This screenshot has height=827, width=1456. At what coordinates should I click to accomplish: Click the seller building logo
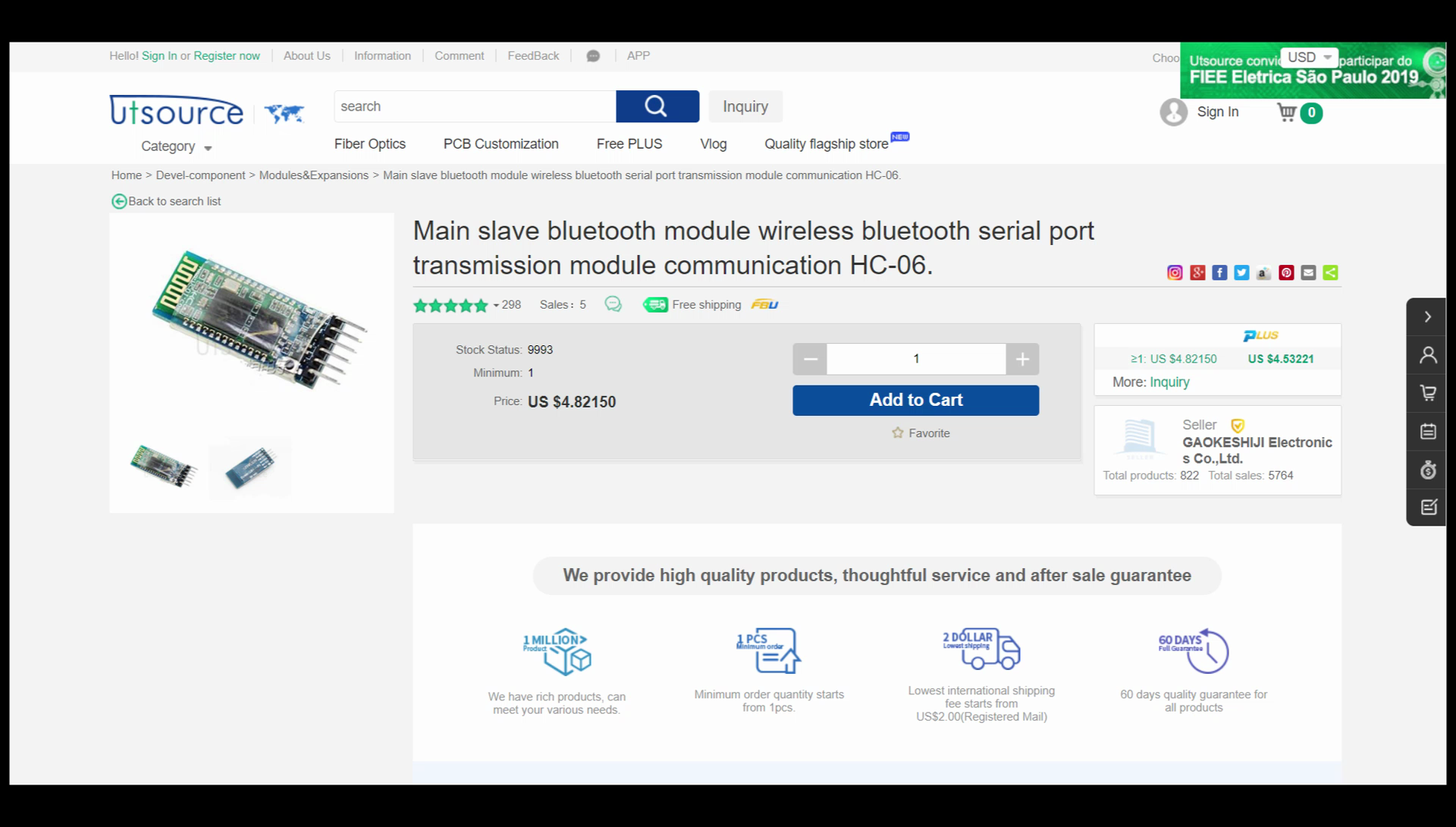tap(1139, 439)
